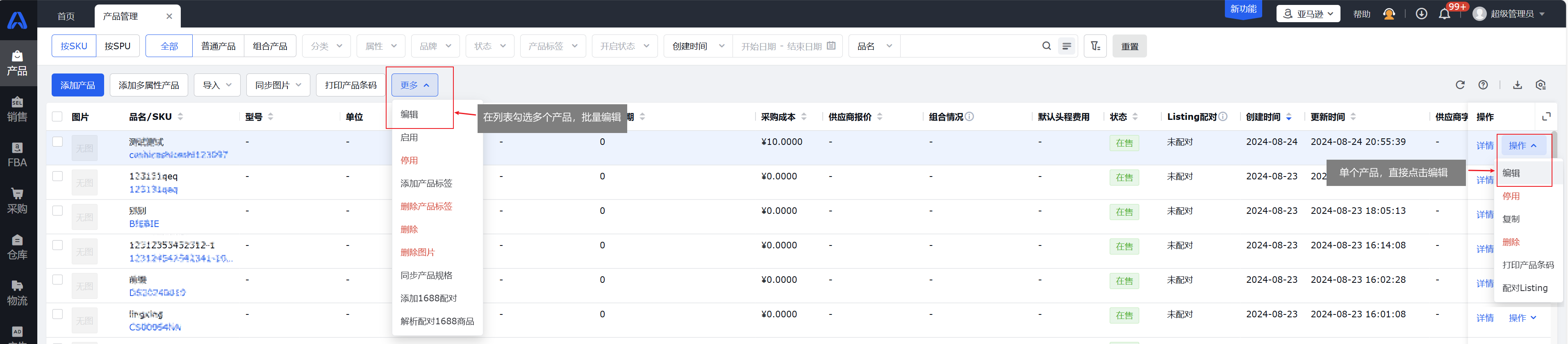The width and height of the screenshot is (1568, 344).
Task: Click the 新功能 banner button
Action: coord(1243,9)
